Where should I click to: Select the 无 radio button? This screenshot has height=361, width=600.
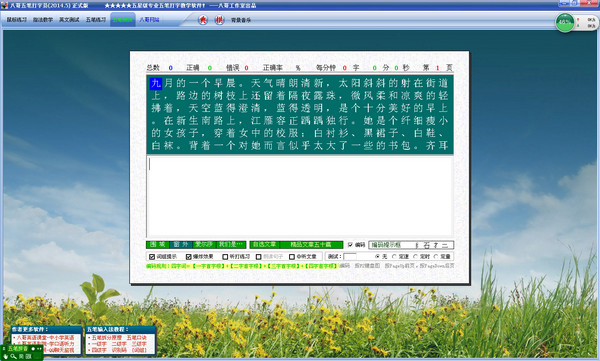coord(378,256)
